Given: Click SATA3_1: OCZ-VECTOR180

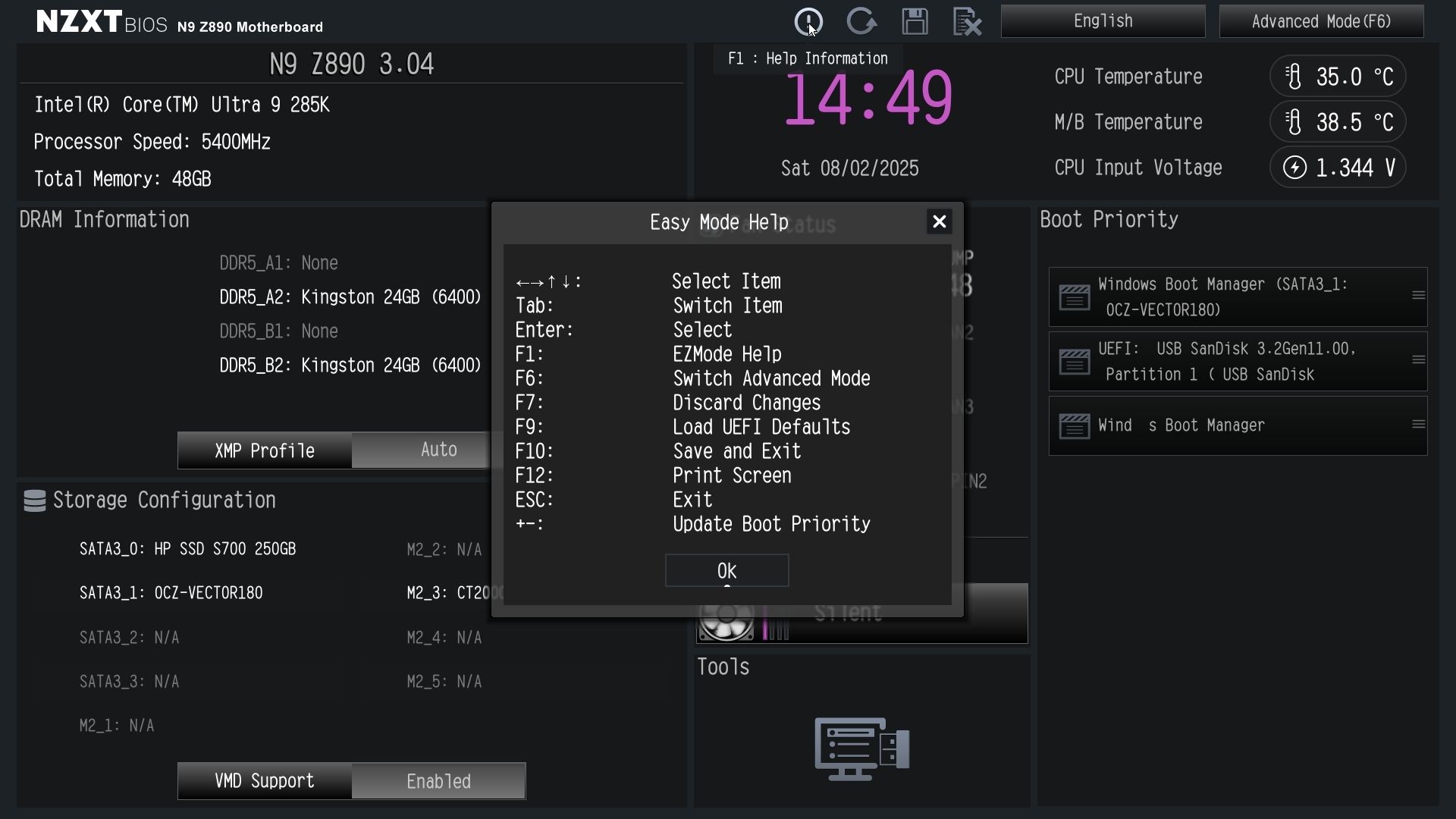Looking at the screenshot, I should point(171,593).
